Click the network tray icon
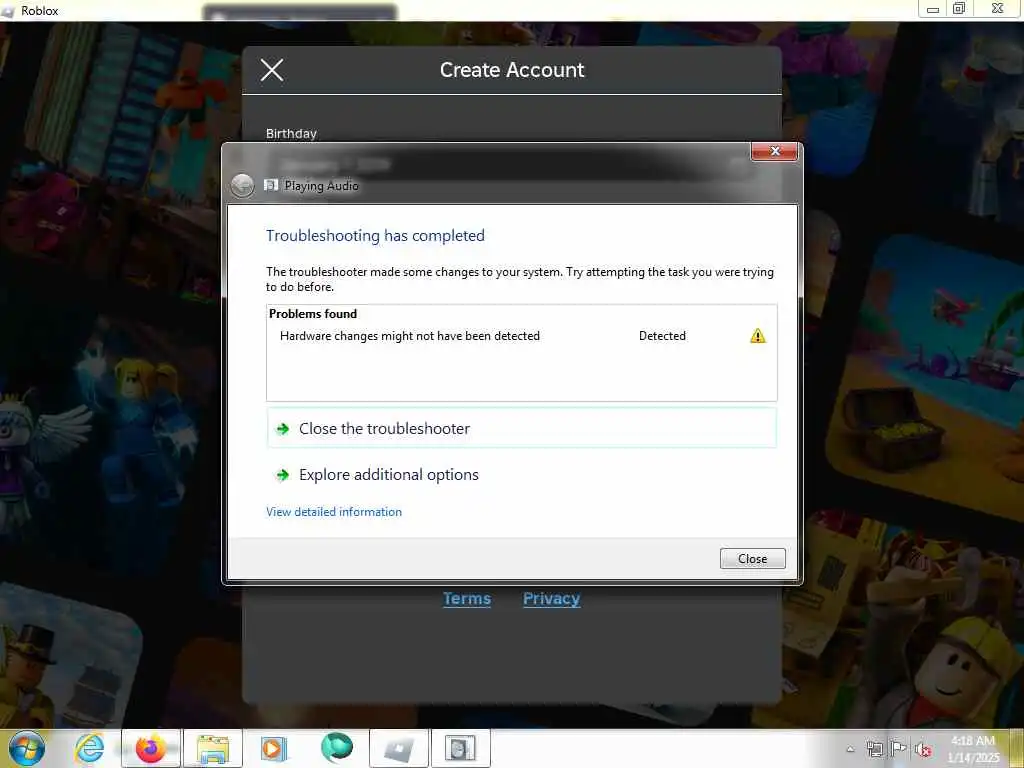Image resolution: width=1024 pixels, height=768 pixels. tap(874, 749)
